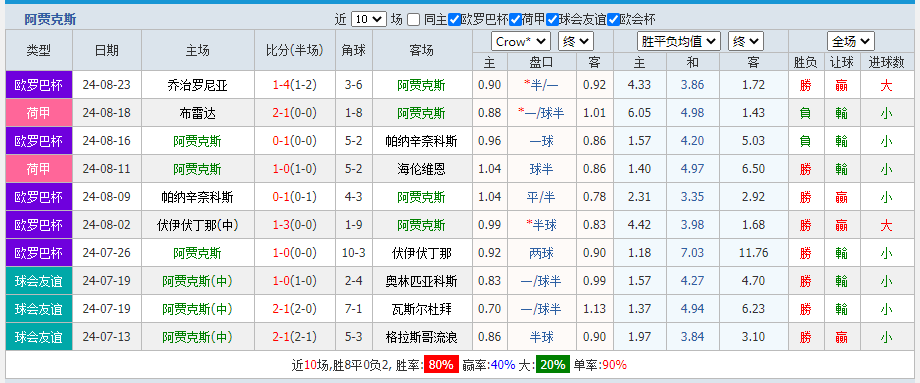Click the away odds value 11.76
Viewport: 920px width, 383px height.
pos(753,253)
